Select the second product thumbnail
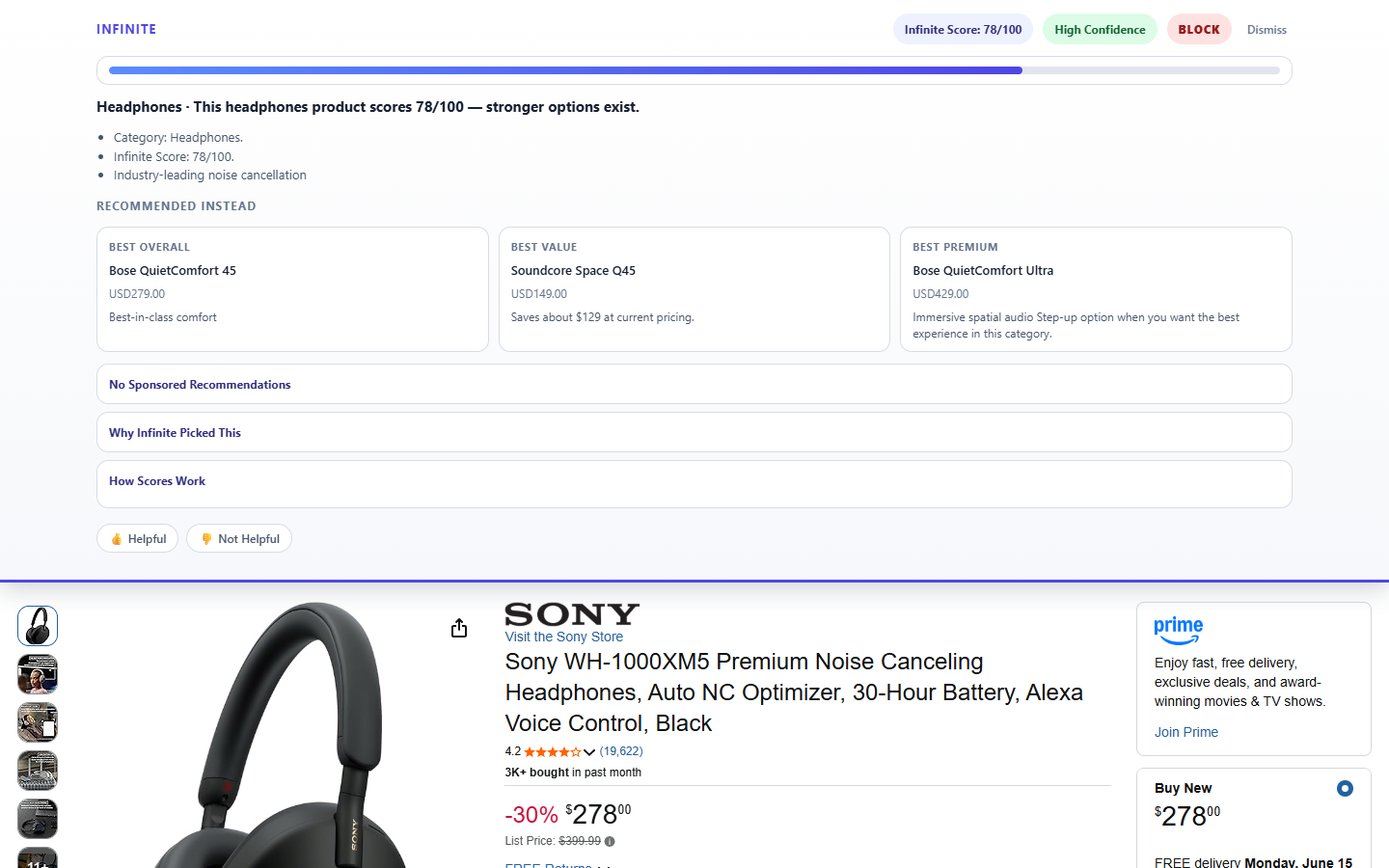The width and height of the screenshot is (1389, 868). pyautogui.click(x=38, y=674)
